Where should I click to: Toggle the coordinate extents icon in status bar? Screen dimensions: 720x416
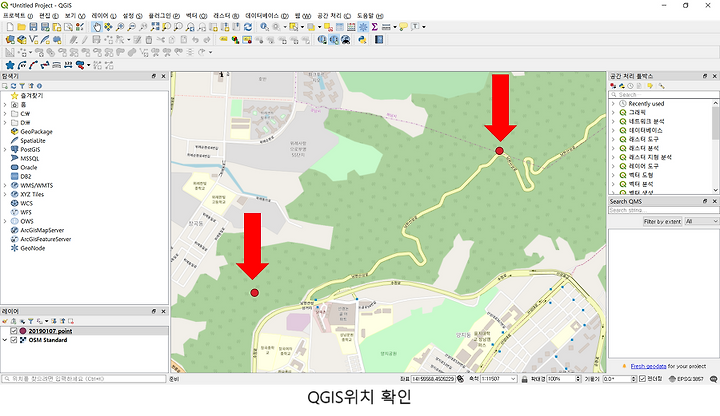(x=460, y=379)
